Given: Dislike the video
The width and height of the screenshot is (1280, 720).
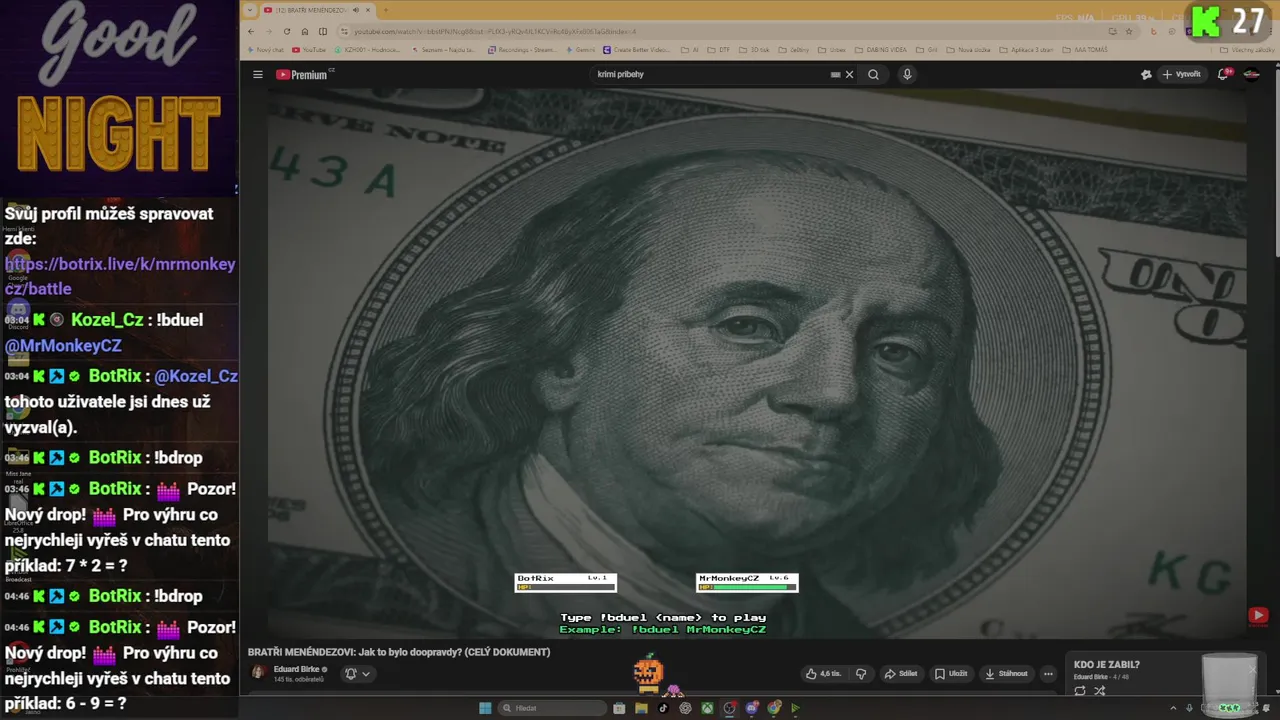Looking at the screenshot, I should point(860,673).
